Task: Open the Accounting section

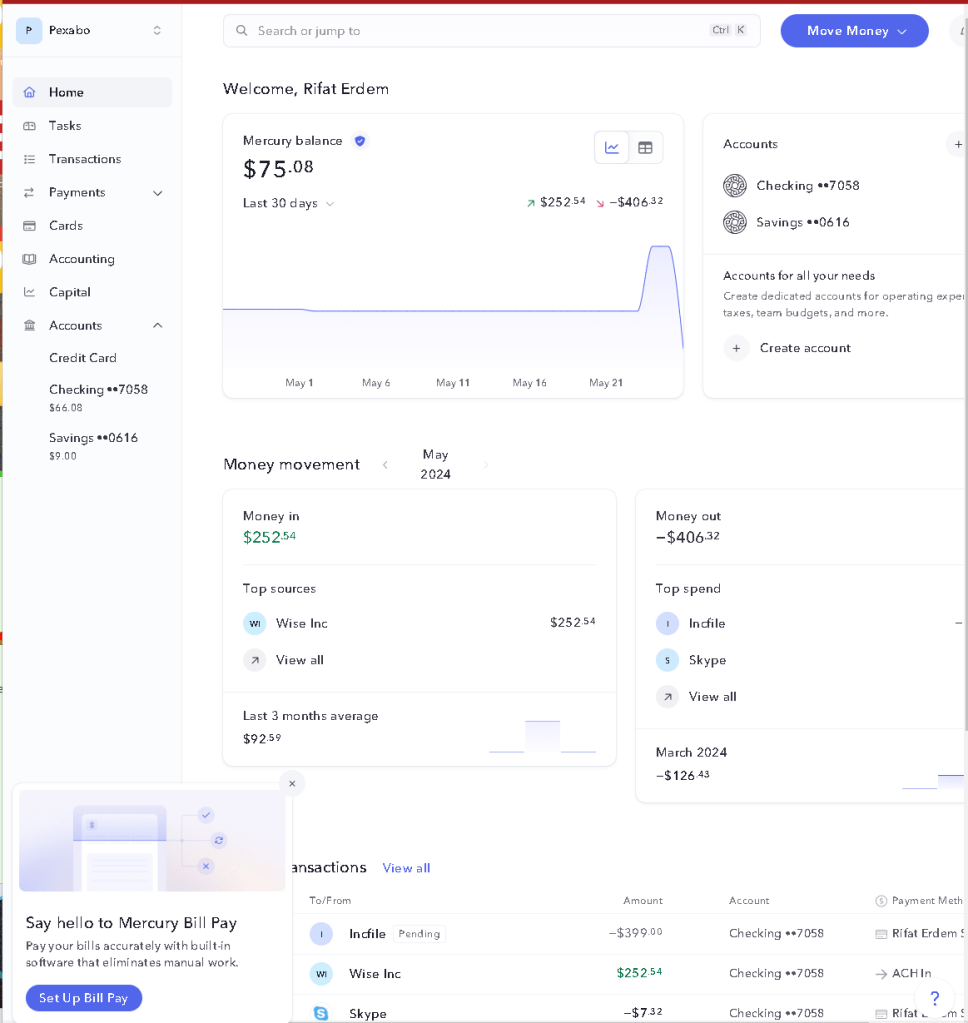Action: (92, 258)
